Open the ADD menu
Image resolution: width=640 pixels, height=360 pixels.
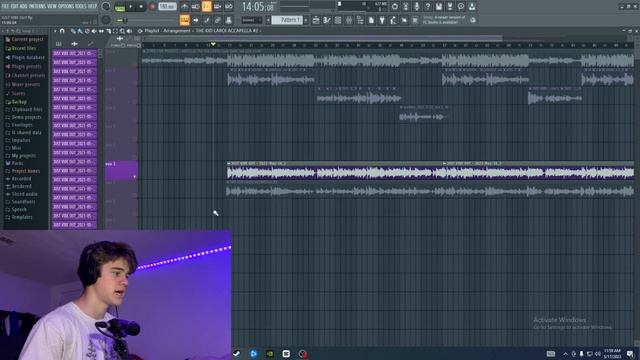point(24,7)
